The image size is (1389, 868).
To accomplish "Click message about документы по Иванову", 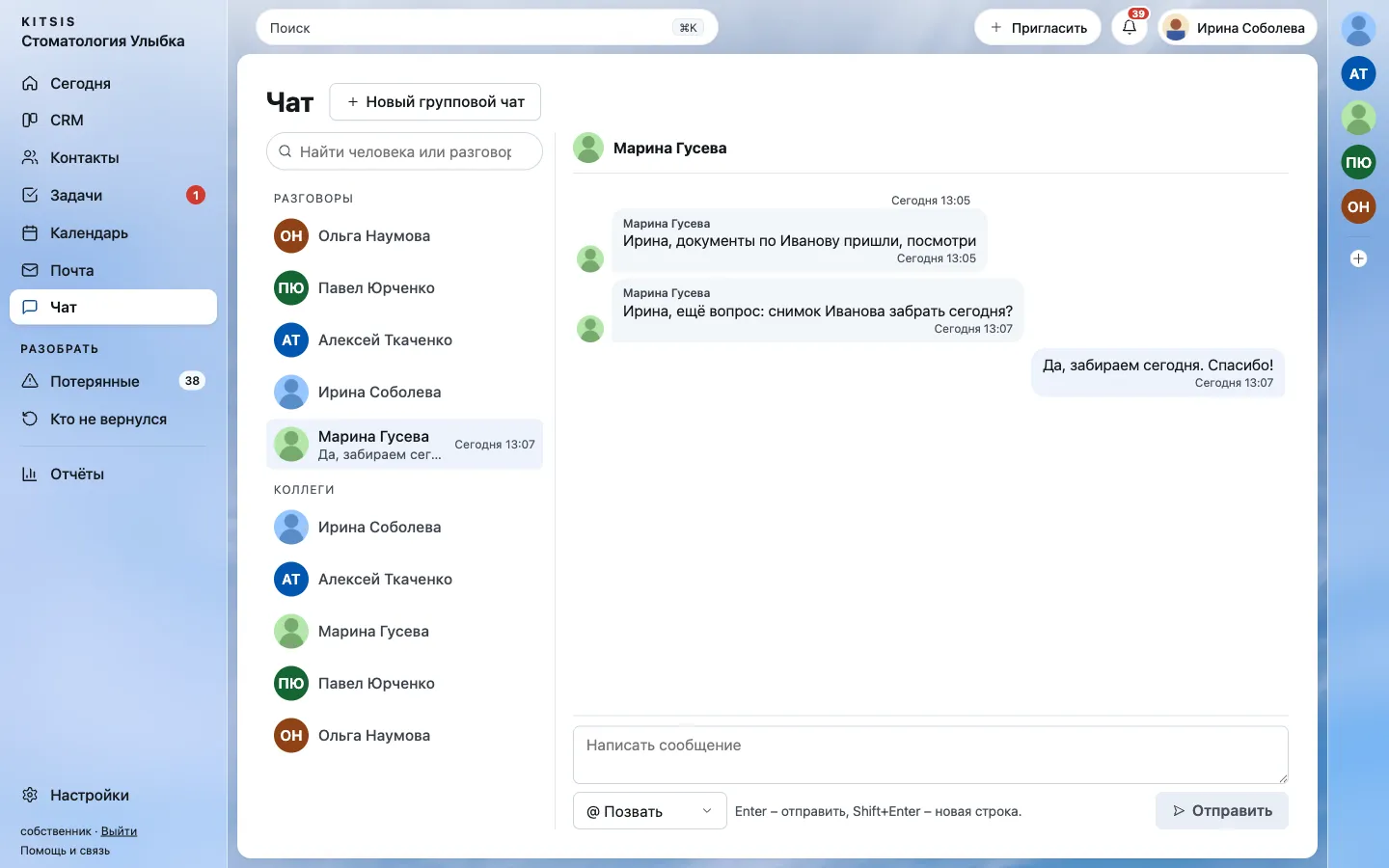I will click(800, 241).
